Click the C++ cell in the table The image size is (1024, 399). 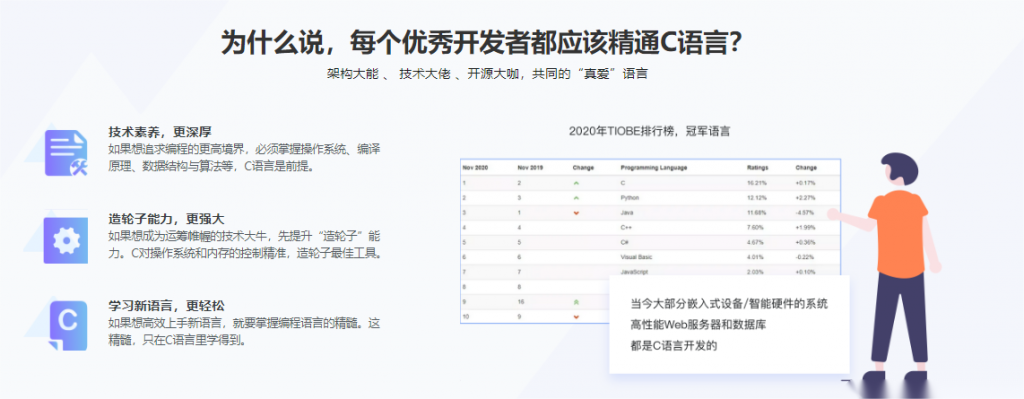tap(627, 227)
